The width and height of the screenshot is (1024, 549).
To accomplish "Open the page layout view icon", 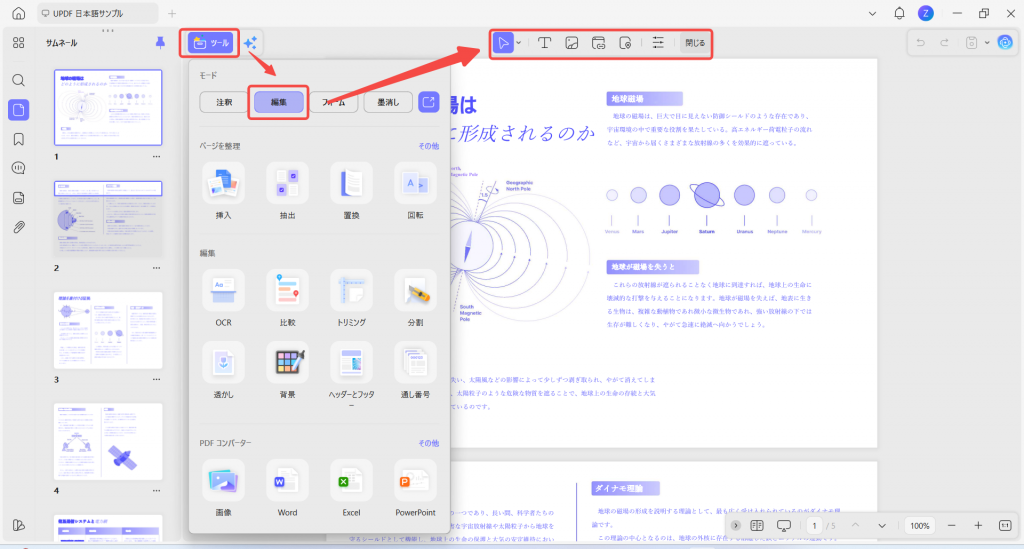I will pyautogui.click(x=757, y=526).
